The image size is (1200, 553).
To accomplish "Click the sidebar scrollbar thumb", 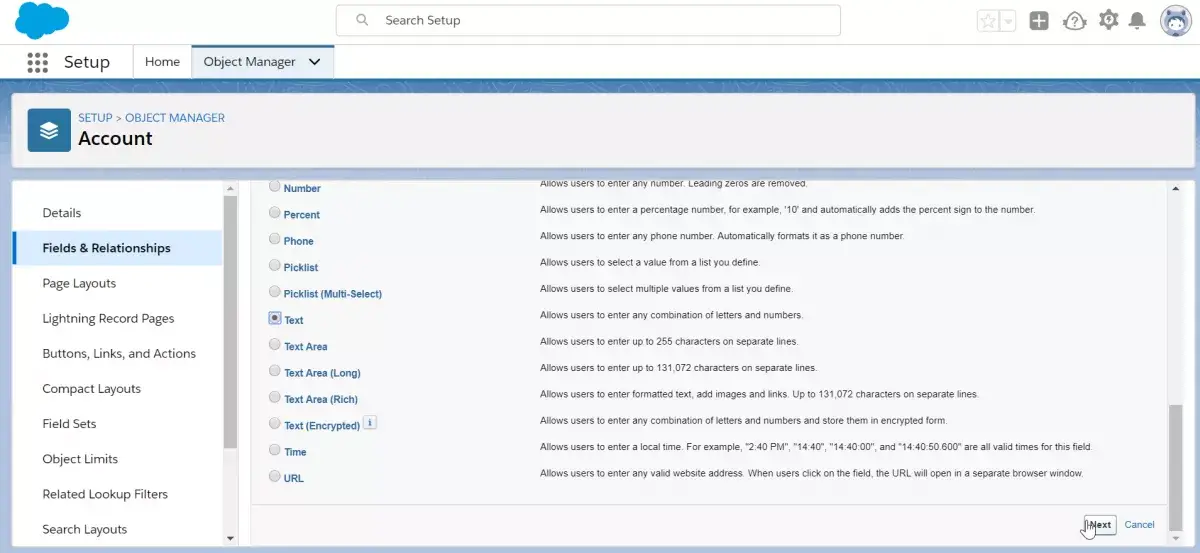I will tap(230, 322).
